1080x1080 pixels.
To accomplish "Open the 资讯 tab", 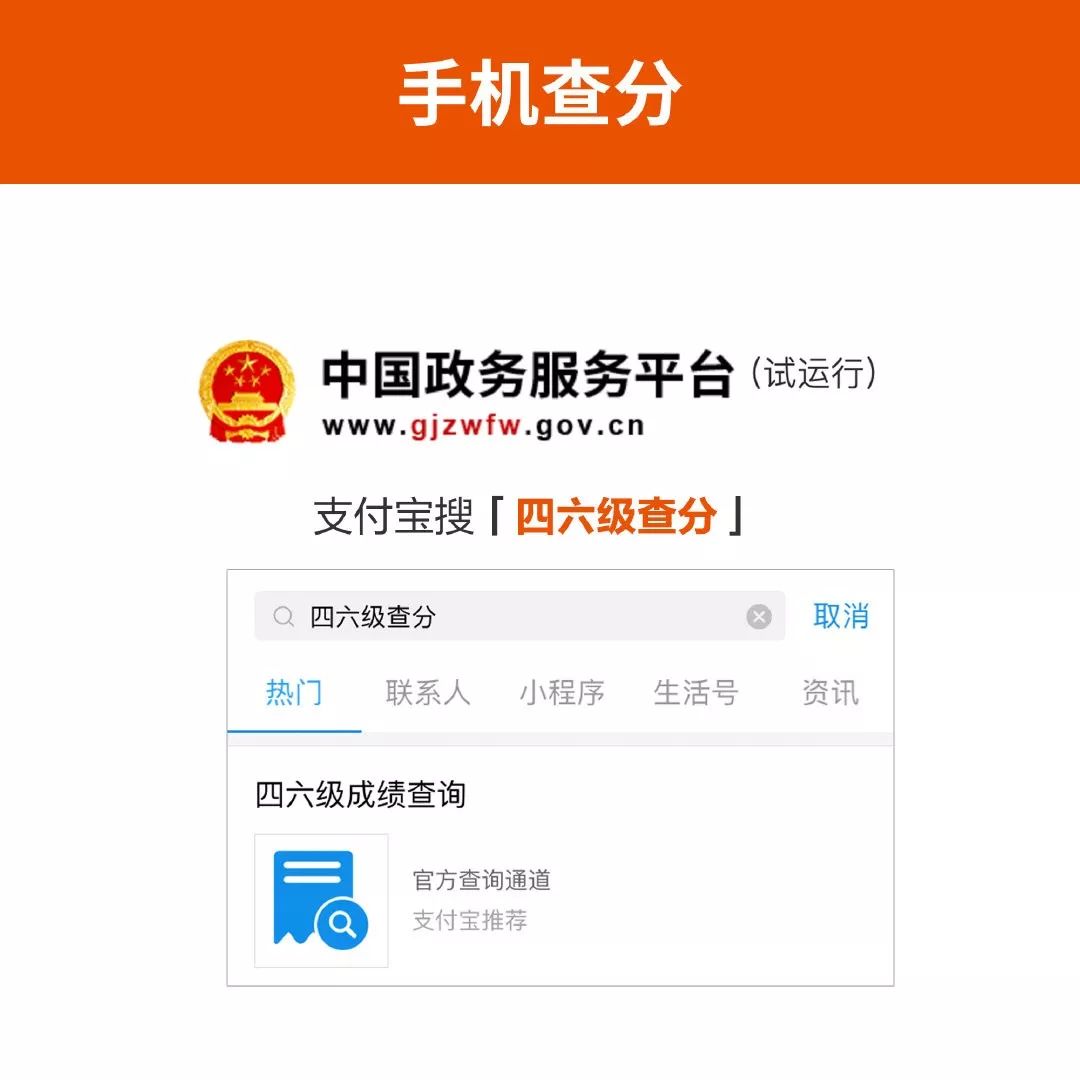I will point(830,692).
